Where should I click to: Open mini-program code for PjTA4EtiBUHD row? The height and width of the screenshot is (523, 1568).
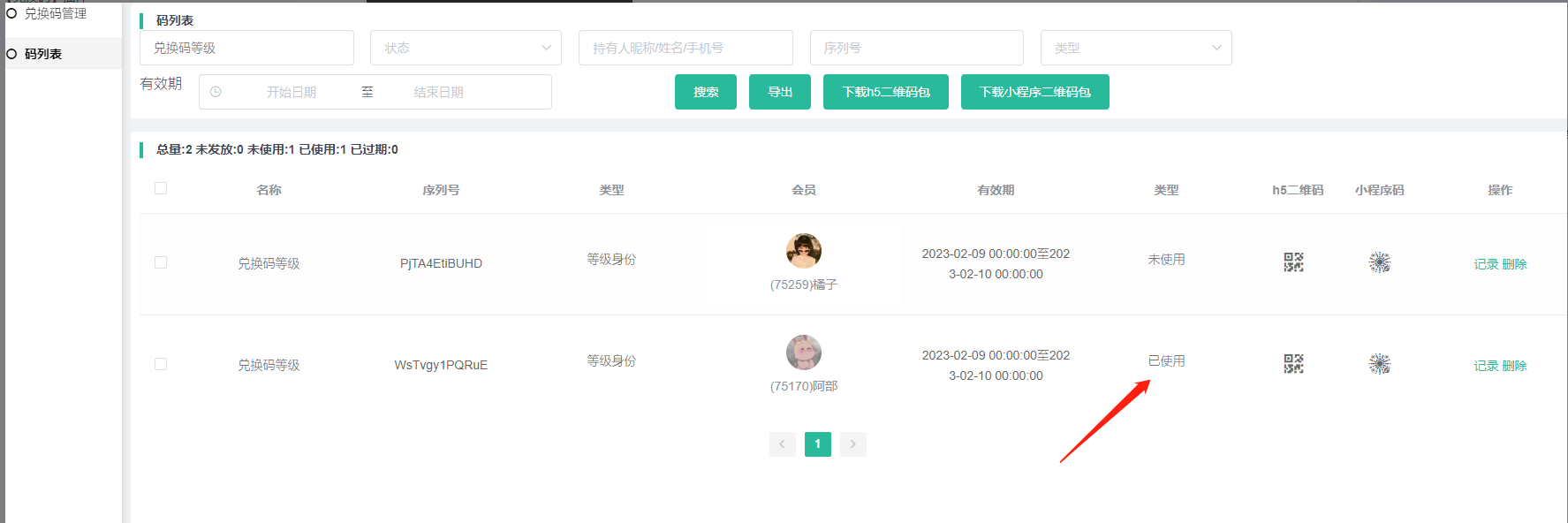[1379, 262]
